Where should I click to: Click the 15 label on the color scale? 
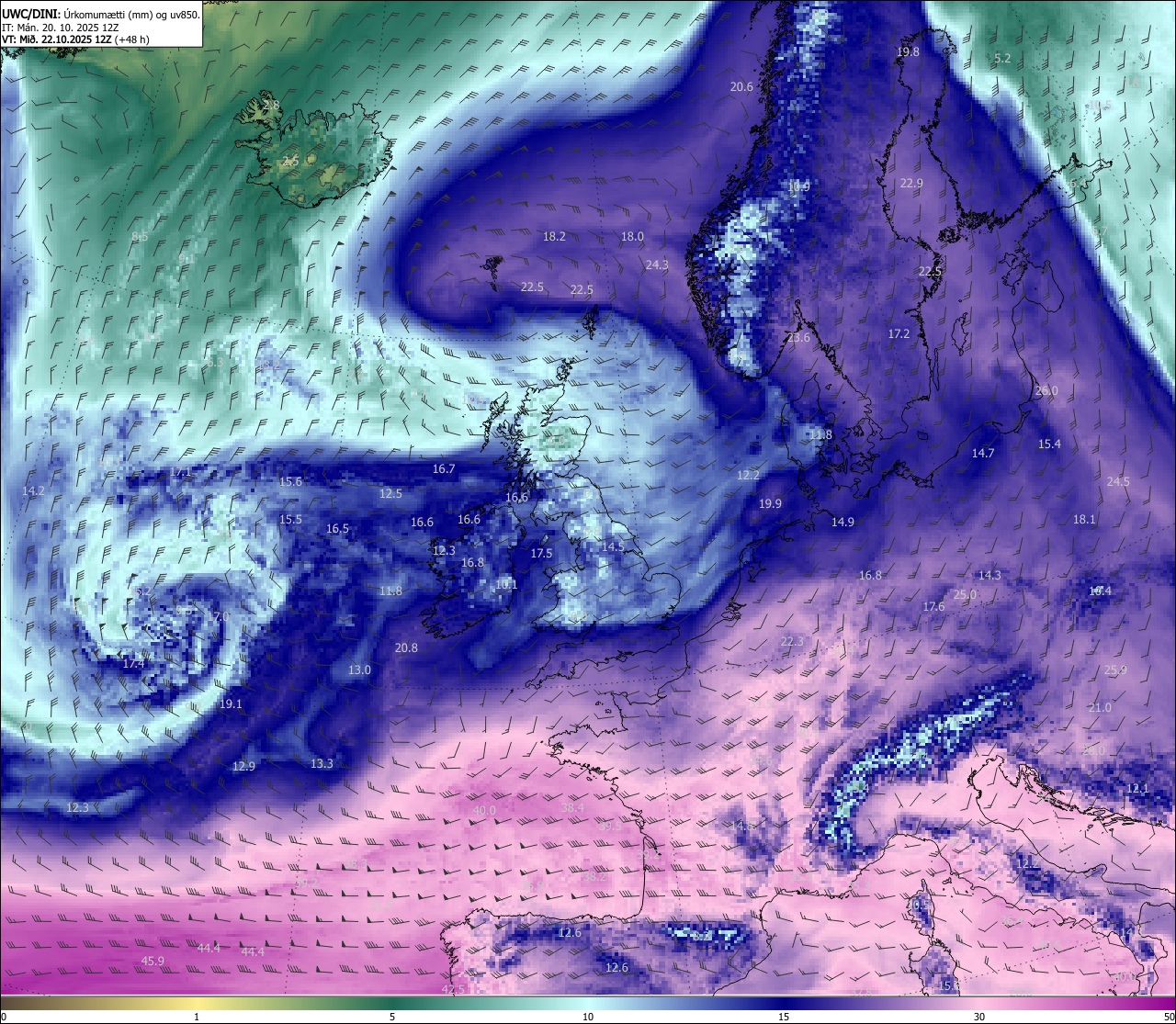coord(784,1017)
